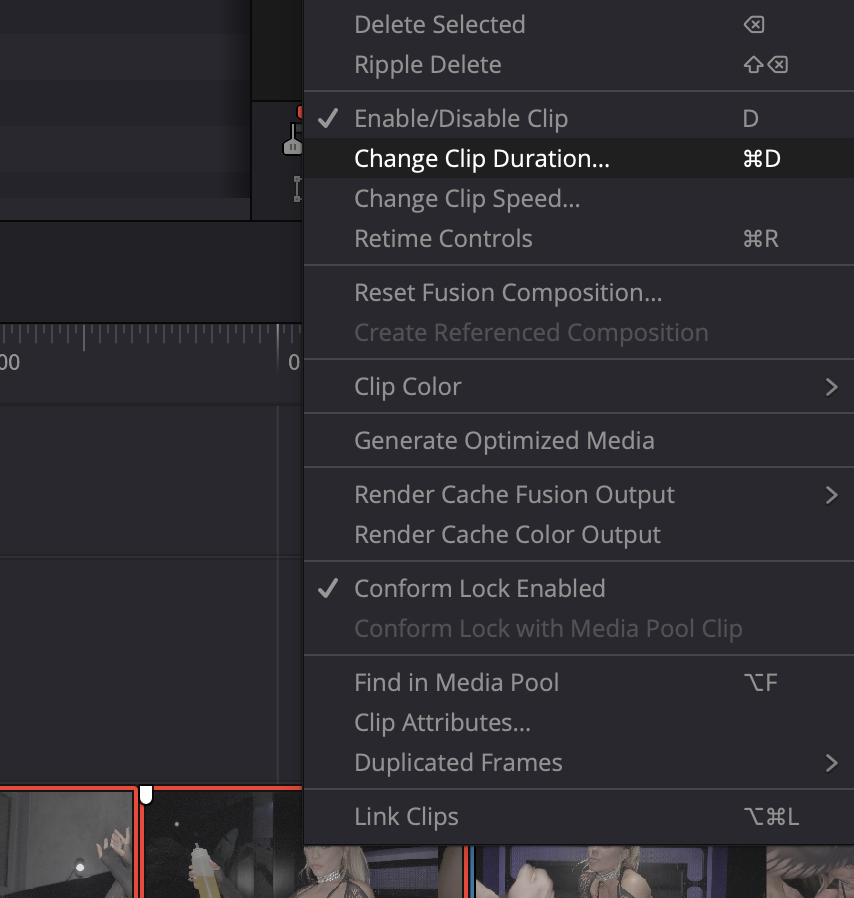Open Change Clip Speed dialog
This screenshot has height=898, width=854.
[x=578, y=199]
